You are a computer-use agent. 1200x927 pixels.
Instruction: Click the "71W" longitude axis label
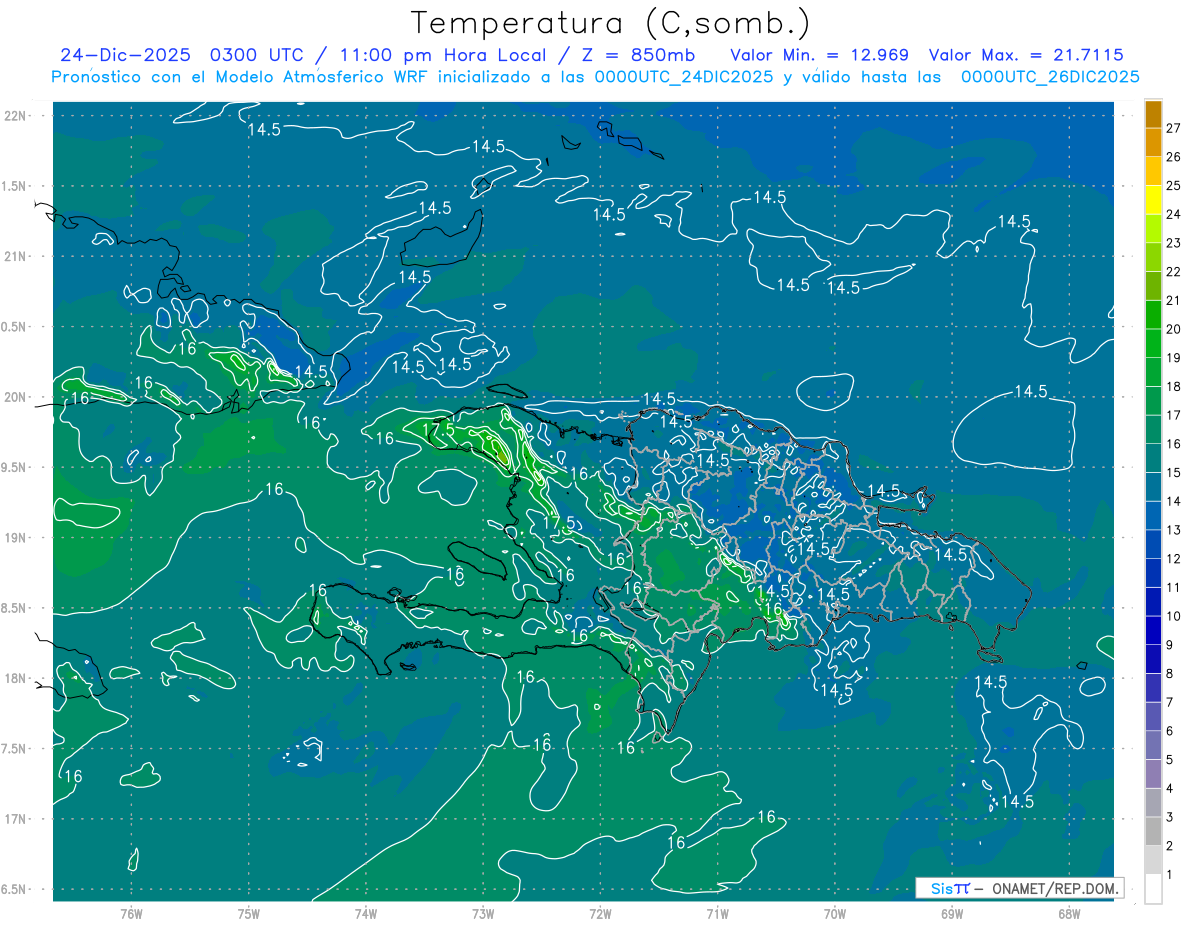[x=717, y=913]
